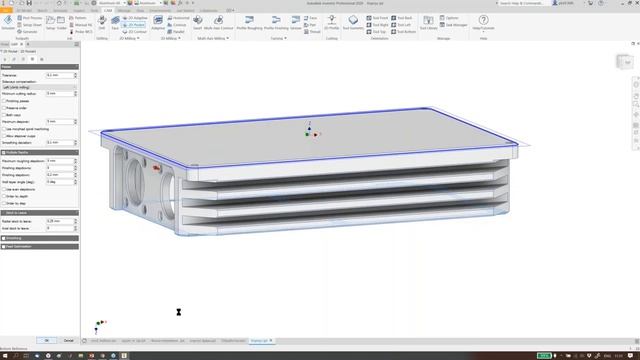Viewport: 640px width, 360px height.
Task: Select the Turning Profile Finishing tool
Action: pos(276,22)
